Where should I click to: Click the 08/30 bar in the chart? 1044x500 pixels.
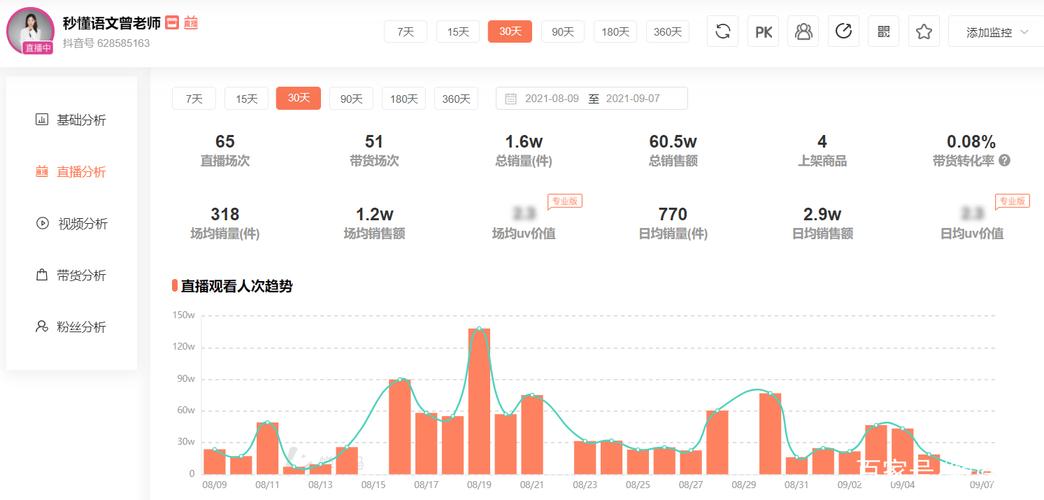pyautogui.click(x=770, y=433)
